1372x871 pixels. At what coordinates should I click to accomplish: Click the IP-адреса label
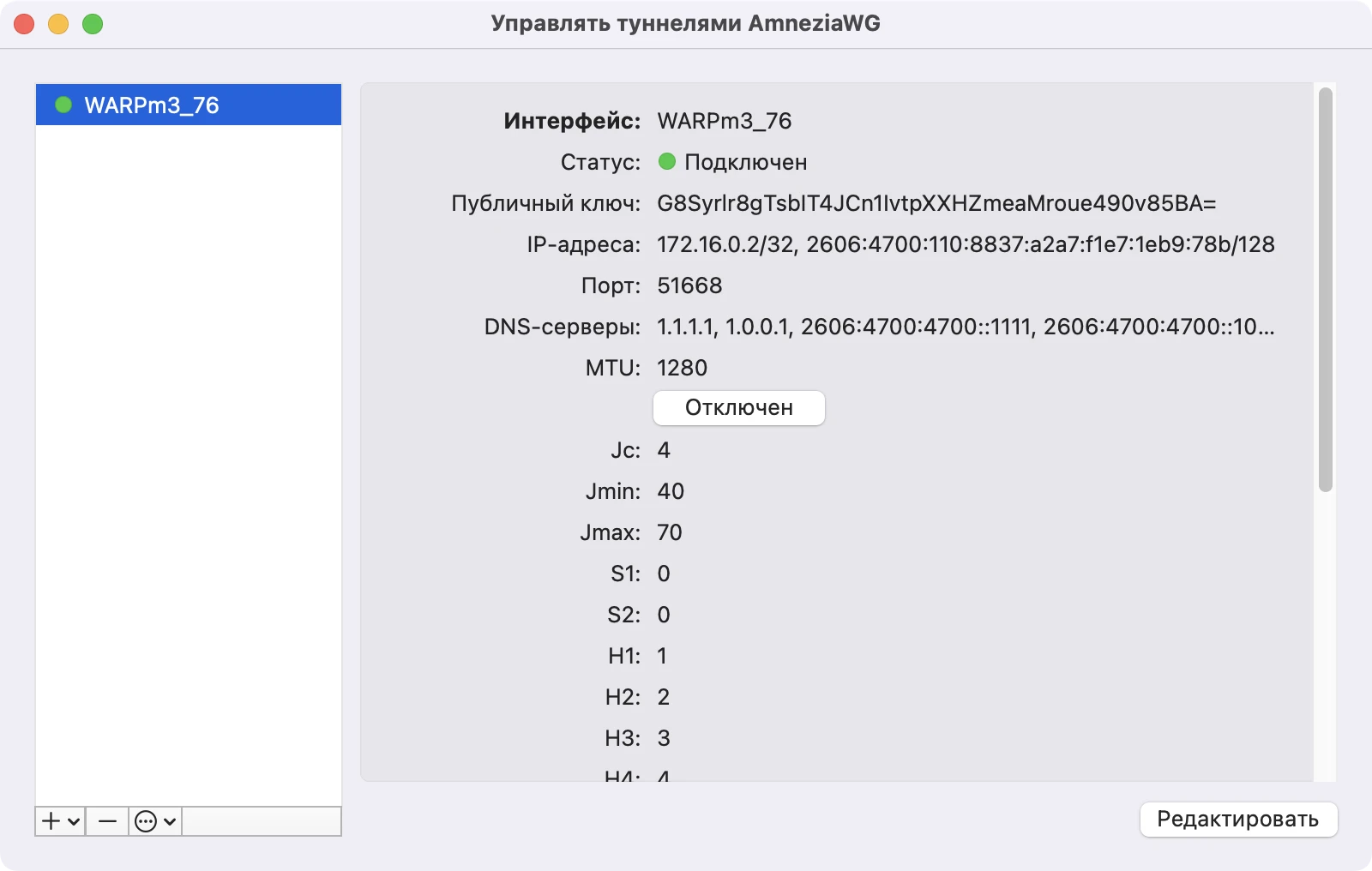pyautogui.click(x=584, y=244)
